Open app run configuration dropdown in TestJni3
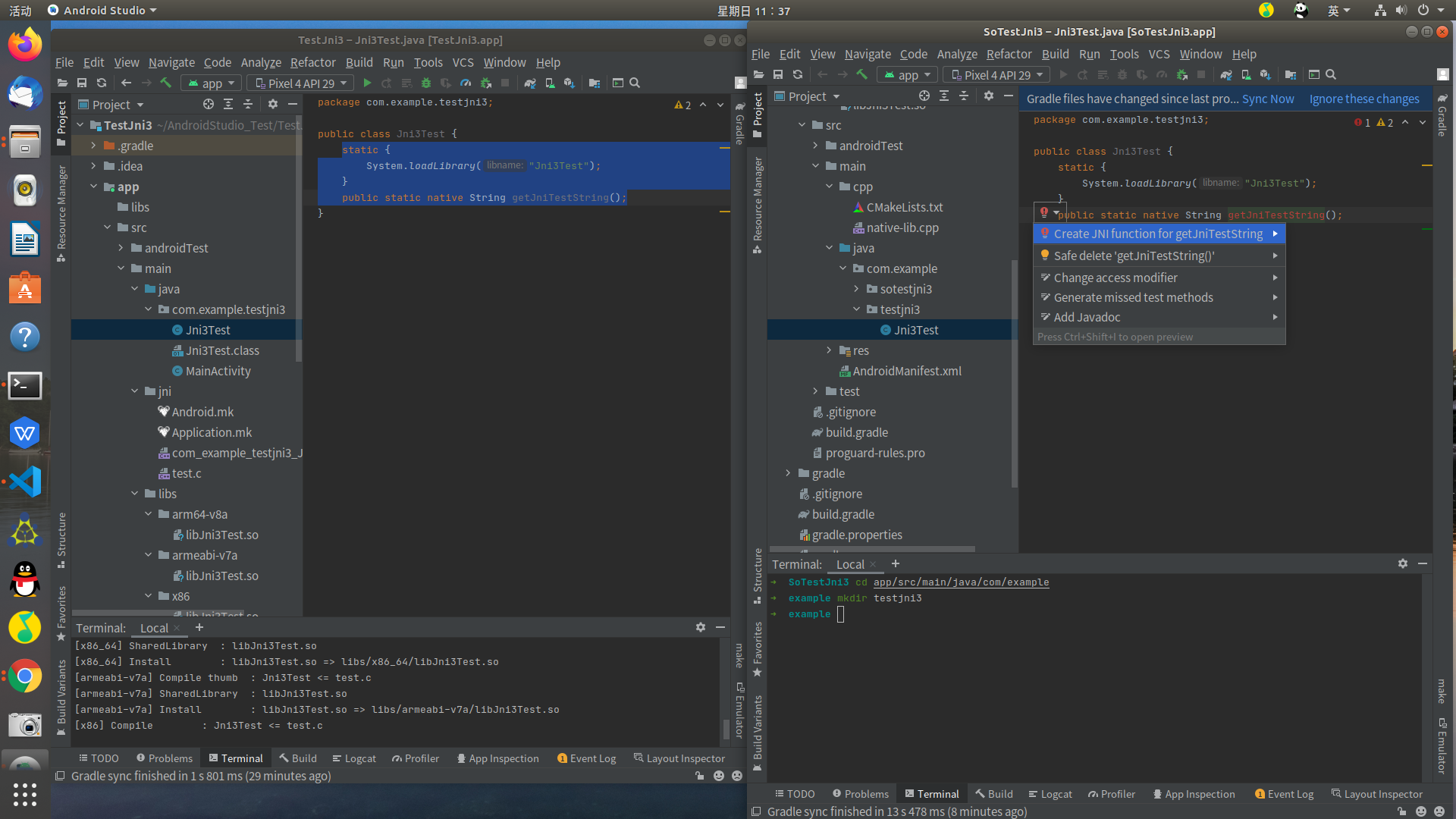The image size is (1456, 819). tap(212, 83)
